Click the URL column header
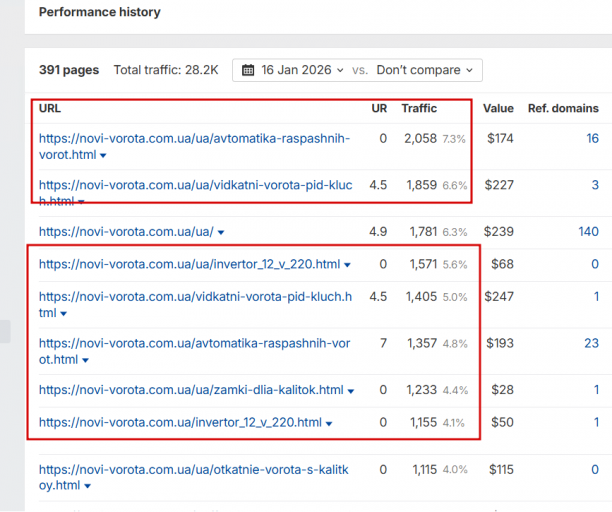The height and width of the screenshot is (512, 612). 50,108
